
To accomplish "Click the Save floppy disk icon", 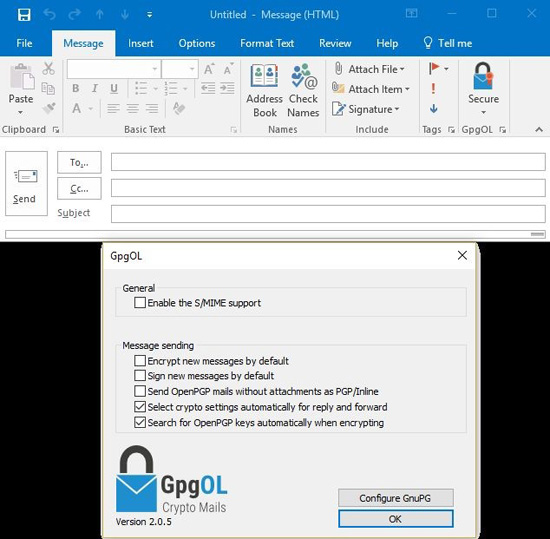I will [x=24, y=15].
